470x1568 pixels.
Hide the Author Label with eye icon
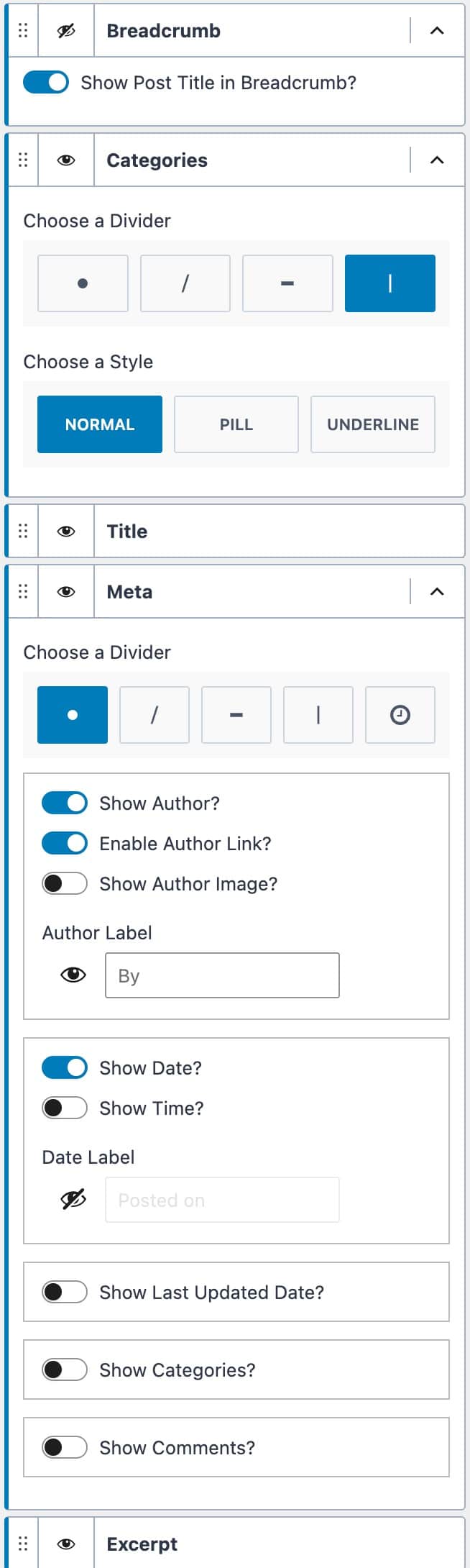tap(73, 975)
